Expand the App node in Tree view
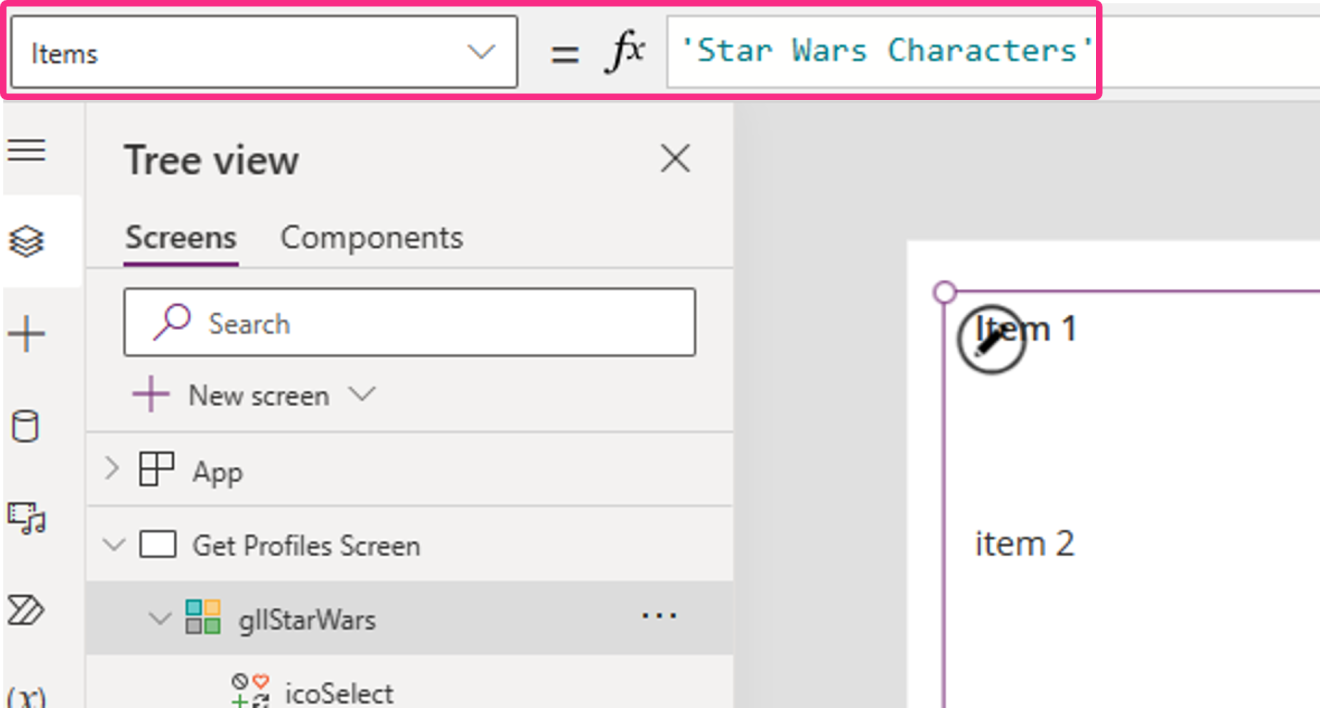The image size is (1320, 708). click(113, 470)
